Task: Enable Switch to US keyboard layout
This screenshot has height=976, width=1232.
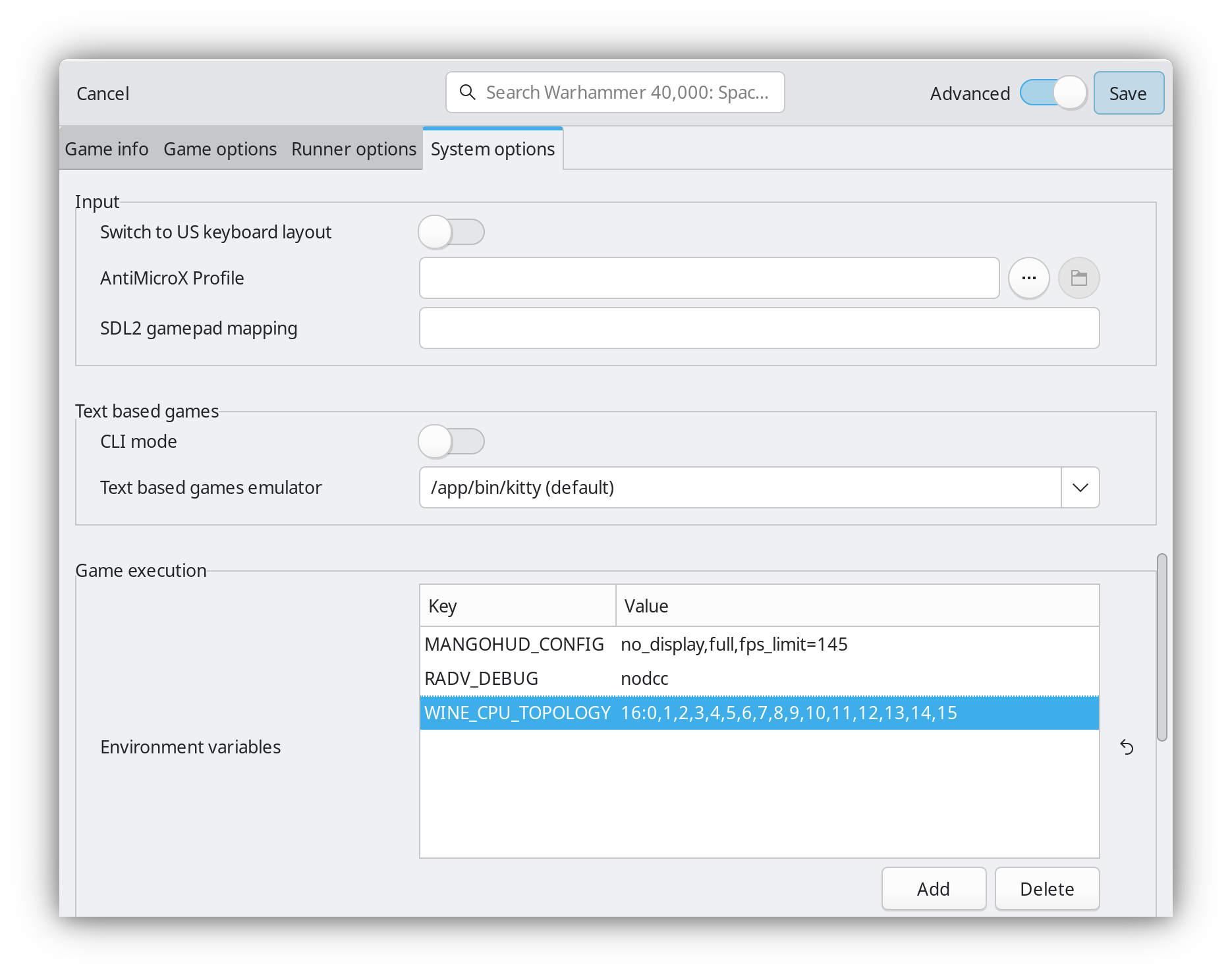Action: [x=451, y=232]
